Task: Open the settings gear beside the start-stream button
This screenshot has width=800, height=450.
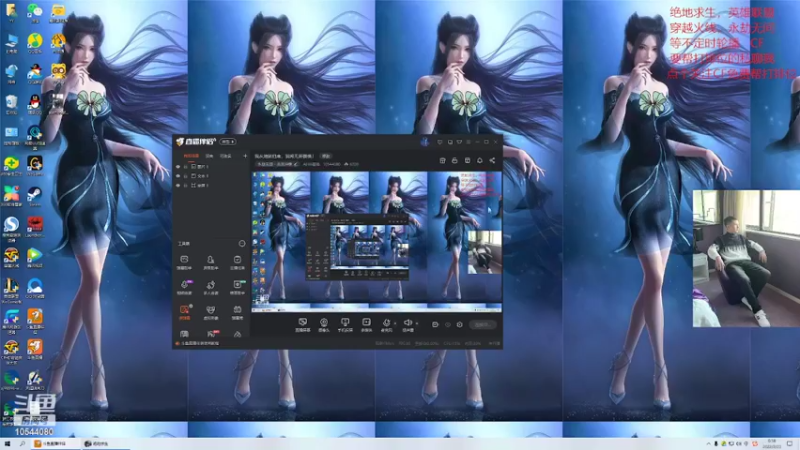Action: 460,324
